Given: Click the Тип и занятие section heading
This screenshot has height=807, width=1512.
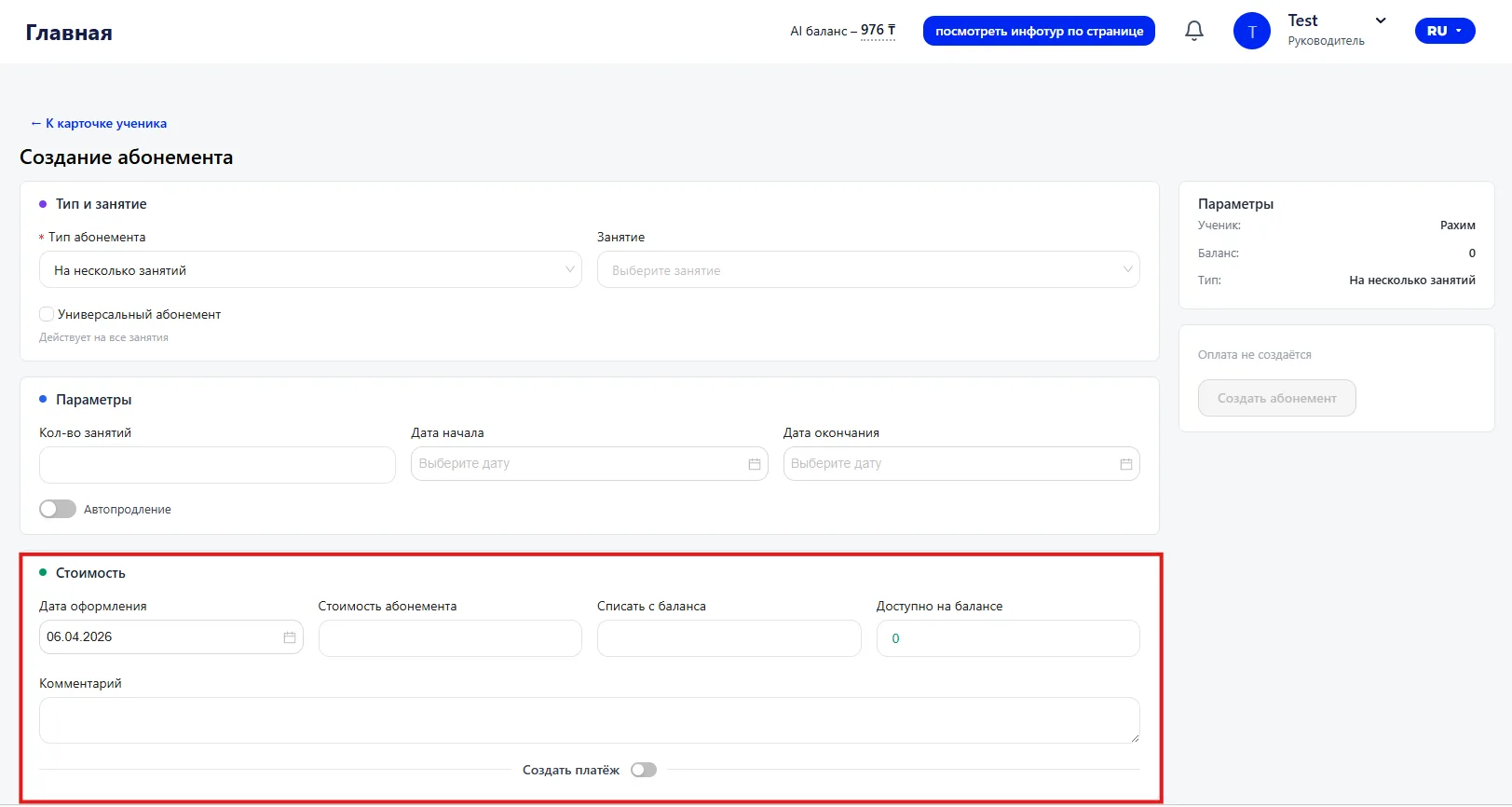Looking at the screenshot, I should coord(101,204).
